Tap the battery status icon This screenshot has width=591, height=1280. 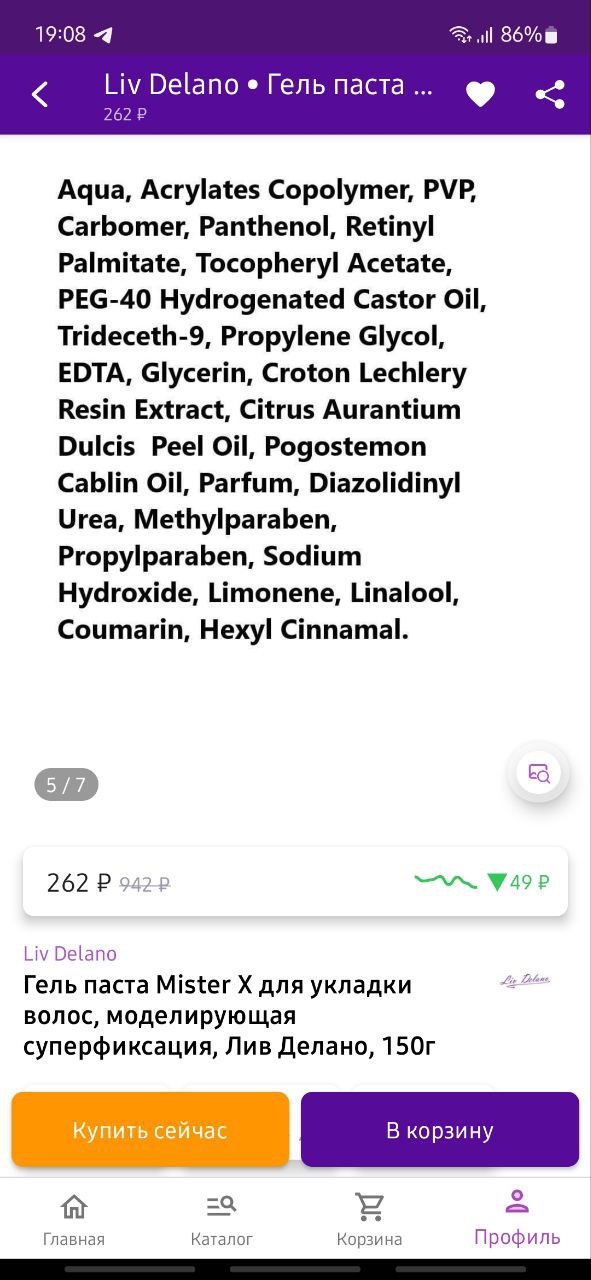pyautogui.click(x=551, y=35)
